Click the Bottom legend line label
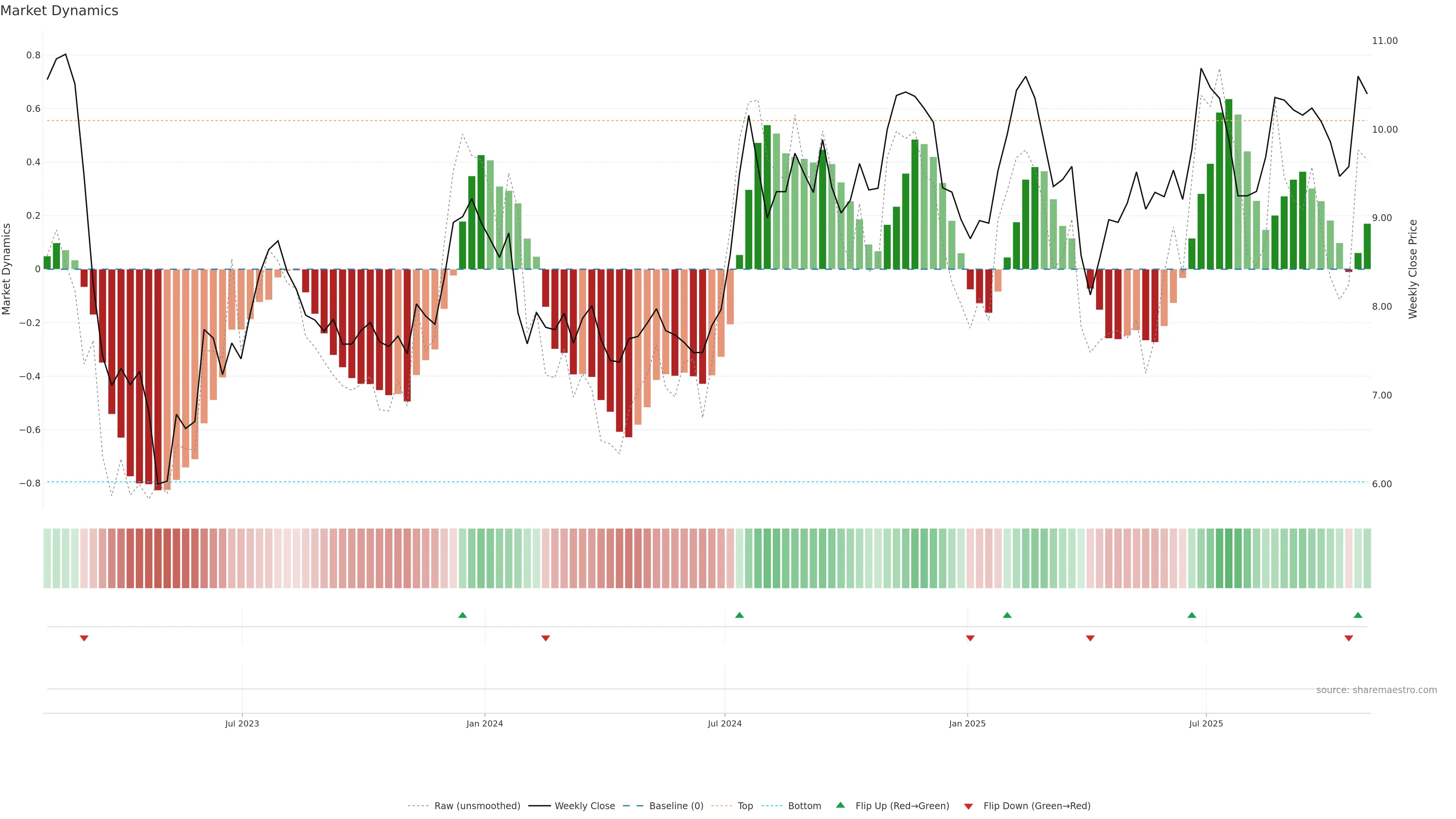 (804, 806)
